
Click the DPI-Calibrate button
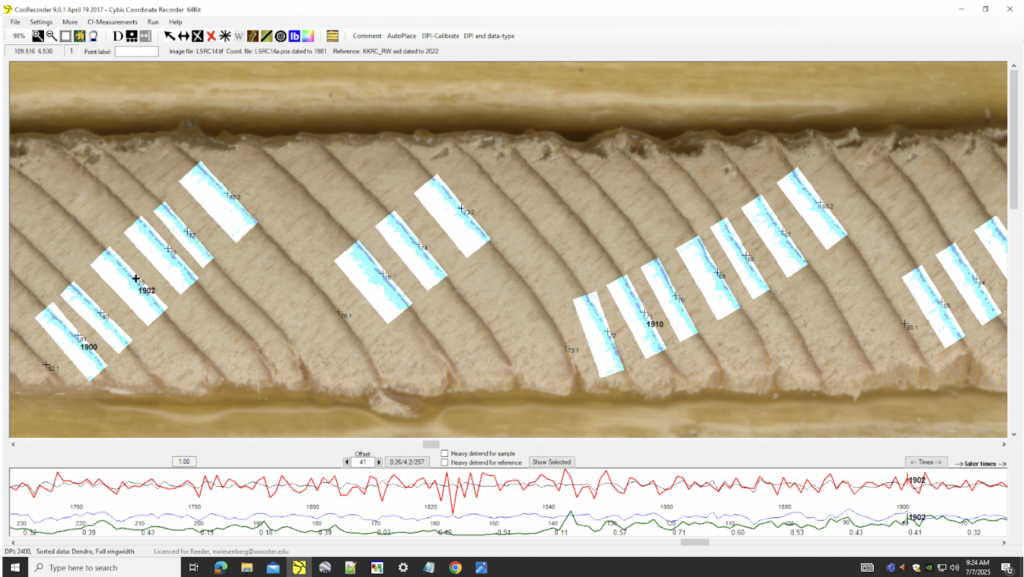(x=440, y=36)
